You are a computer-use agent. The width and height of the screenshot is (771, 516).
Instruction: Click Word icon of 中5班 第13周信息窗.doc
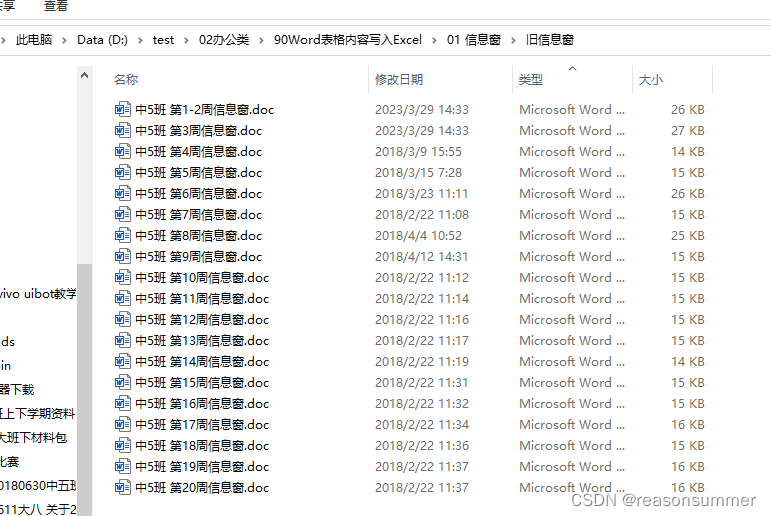122,340
